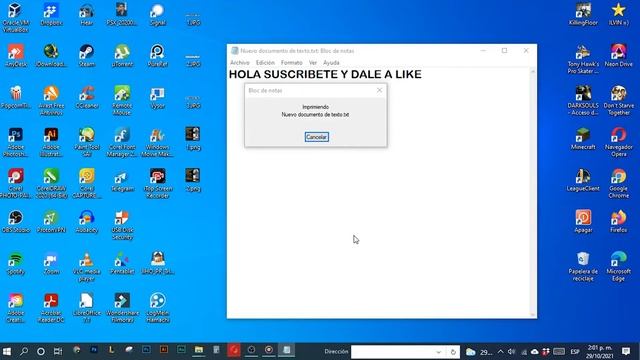Select the LeagueClient desktop shortcut

(x=583, y=181)
